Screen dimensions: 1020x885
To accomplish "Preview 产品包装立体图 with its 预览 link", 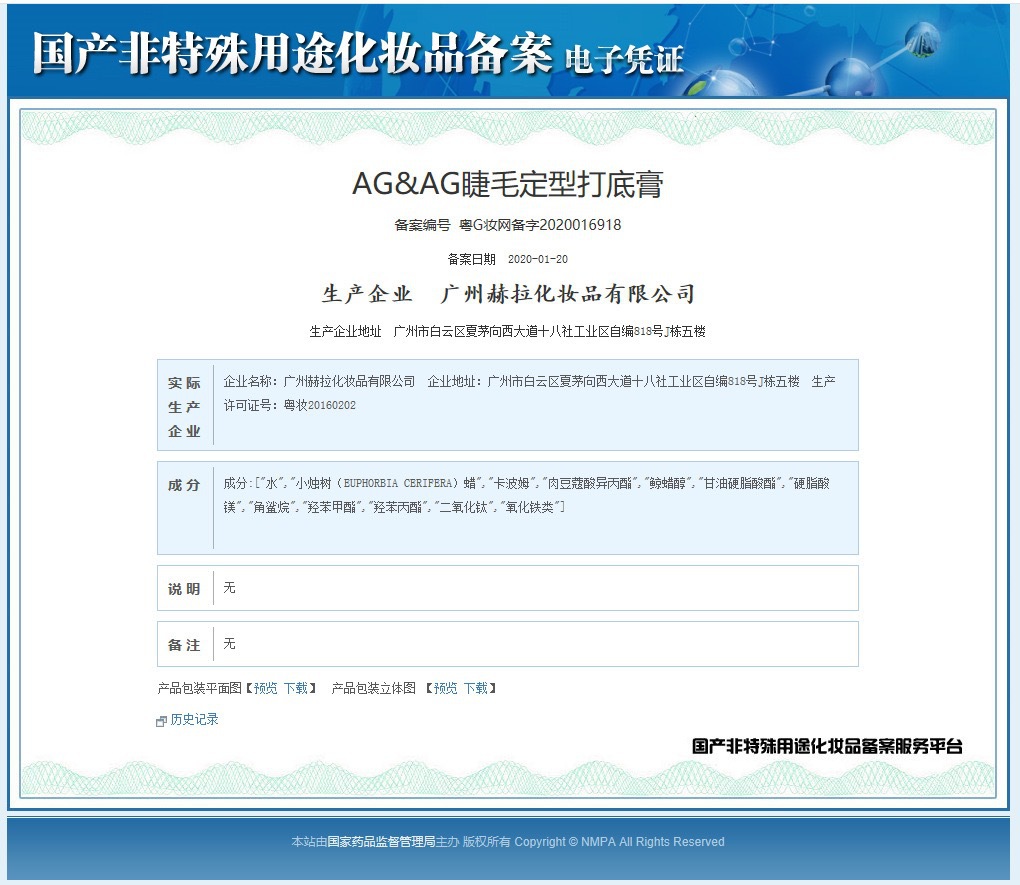I will coord(446,688).
